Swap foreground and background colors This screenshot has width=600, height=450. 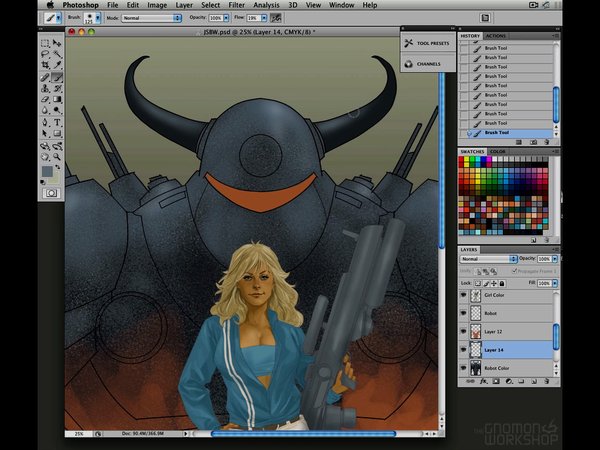pos(58,167)
